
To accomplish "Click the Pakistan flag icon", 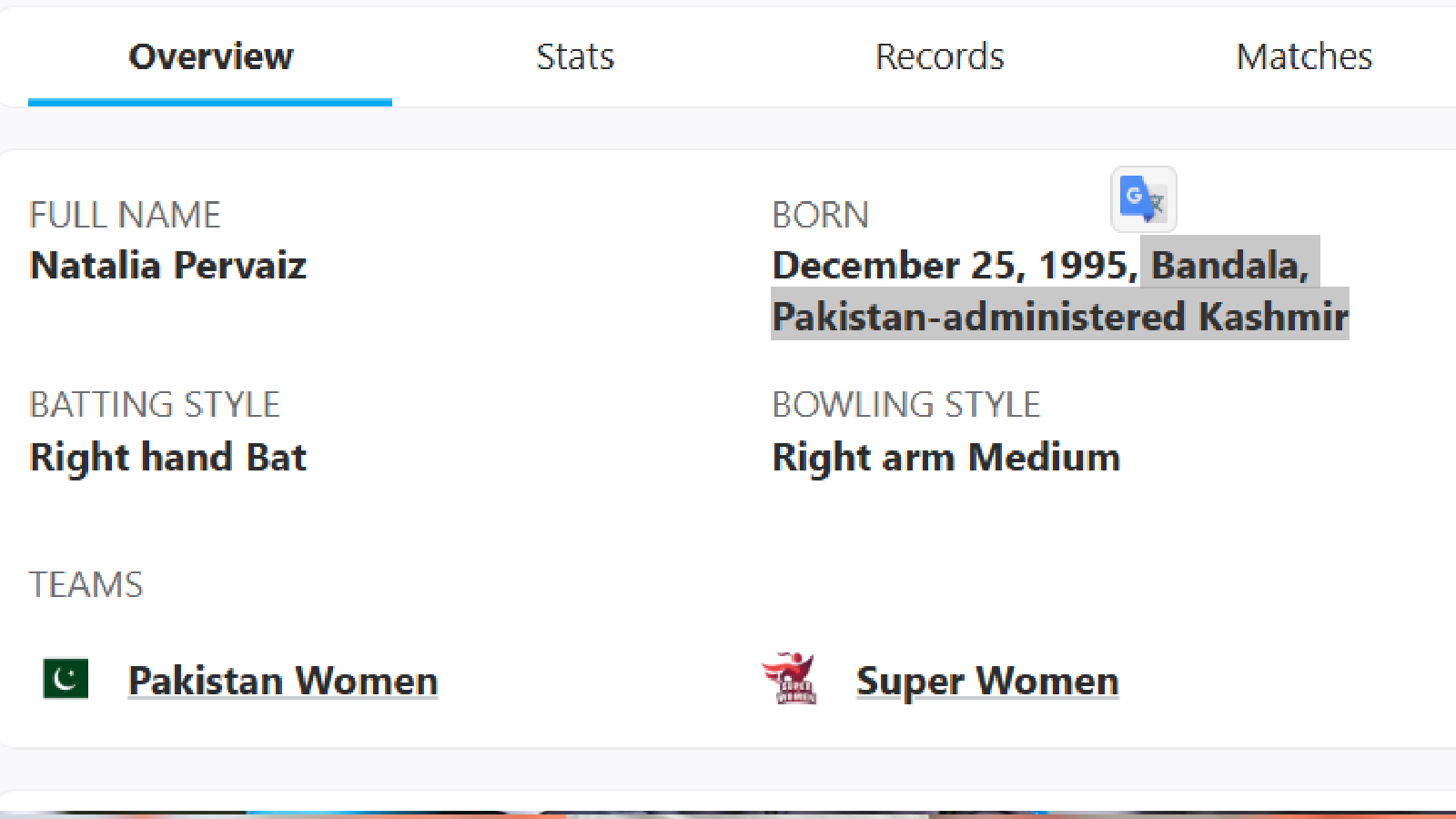I will (x=66, y=679).
